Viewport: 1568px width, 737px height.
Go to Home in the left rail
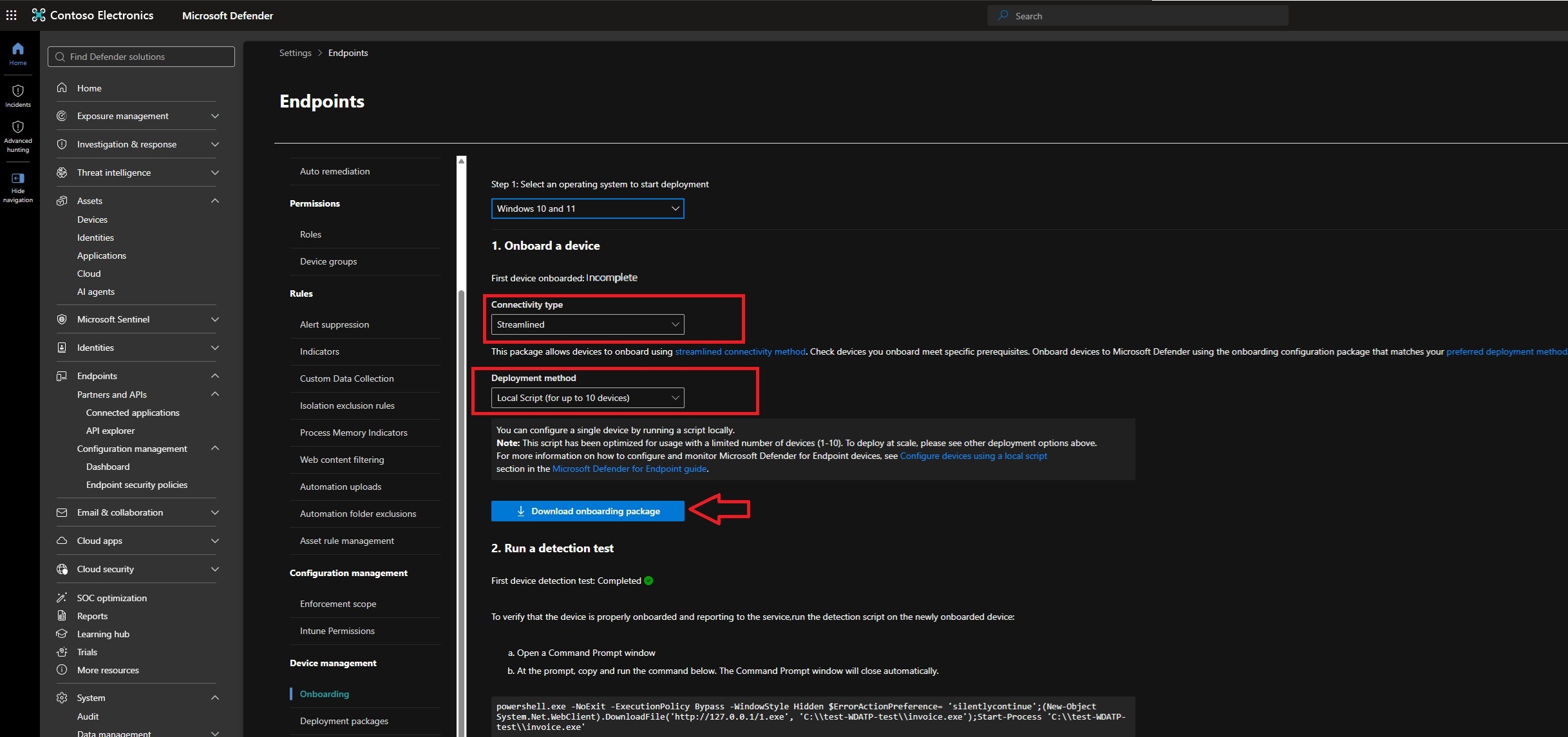click(18, 54)
